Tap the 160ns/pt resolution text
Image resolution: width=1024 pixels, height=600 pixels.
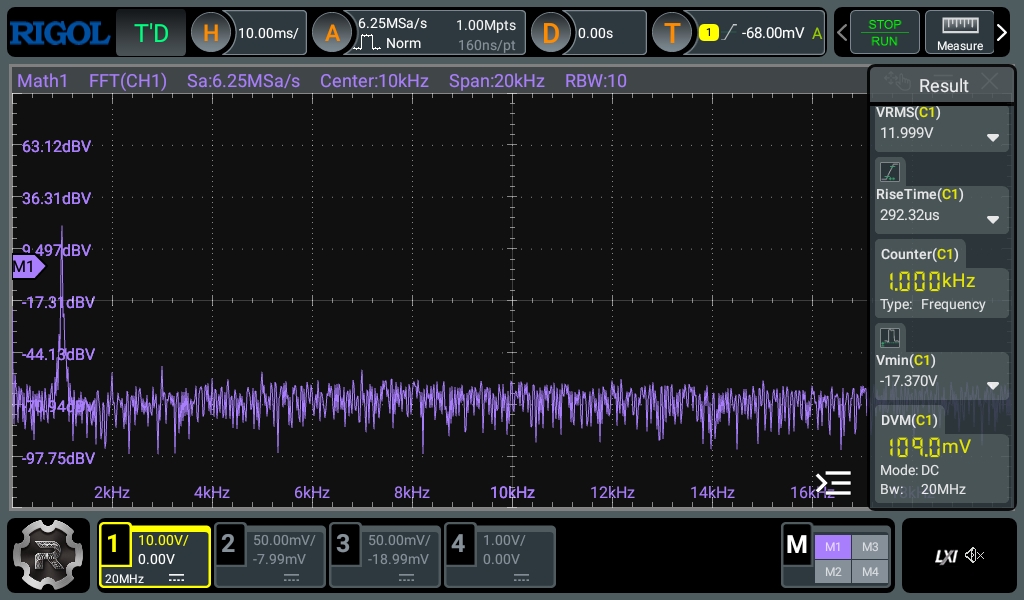pyautogui.click(x=487, y=45)
